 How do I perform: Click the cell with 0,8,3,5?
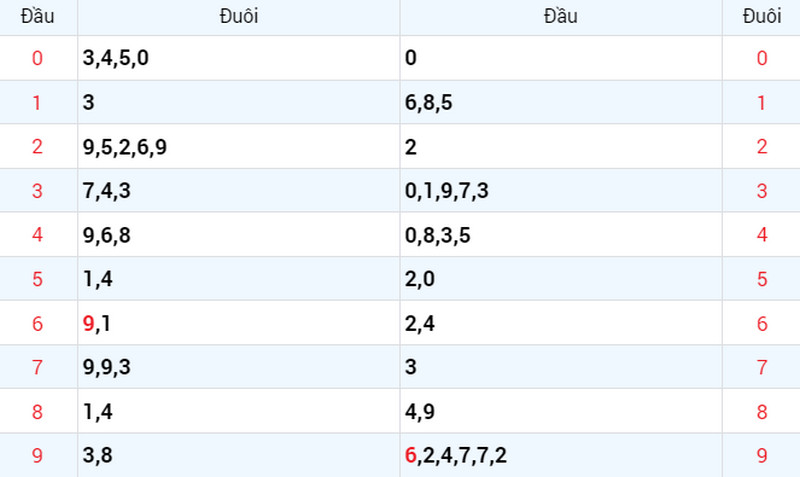[561, 235]
